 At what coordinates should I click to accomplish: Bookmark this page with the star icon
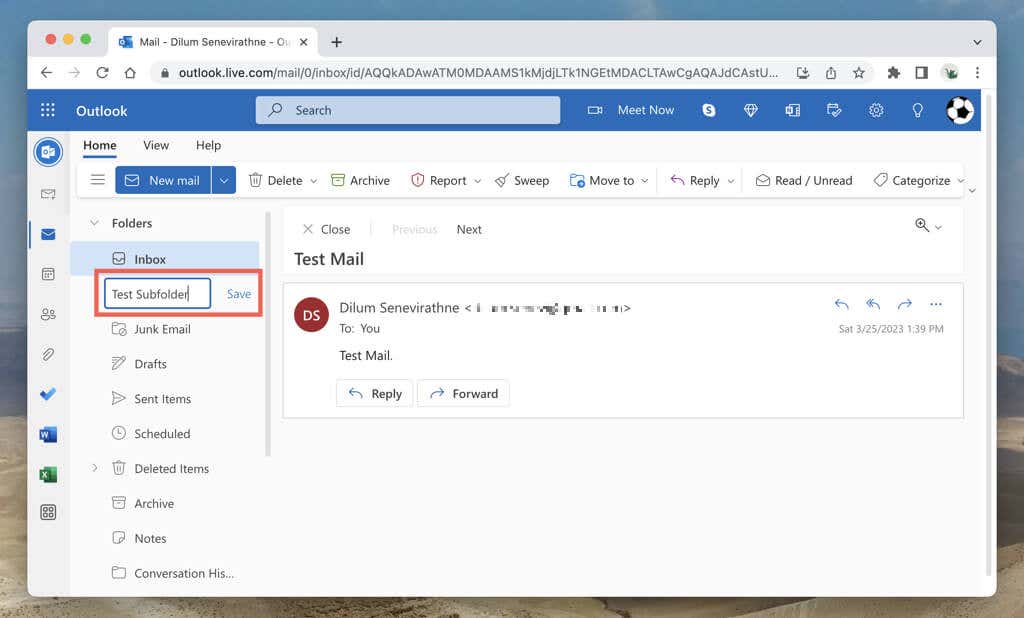(x=858, y=73)
